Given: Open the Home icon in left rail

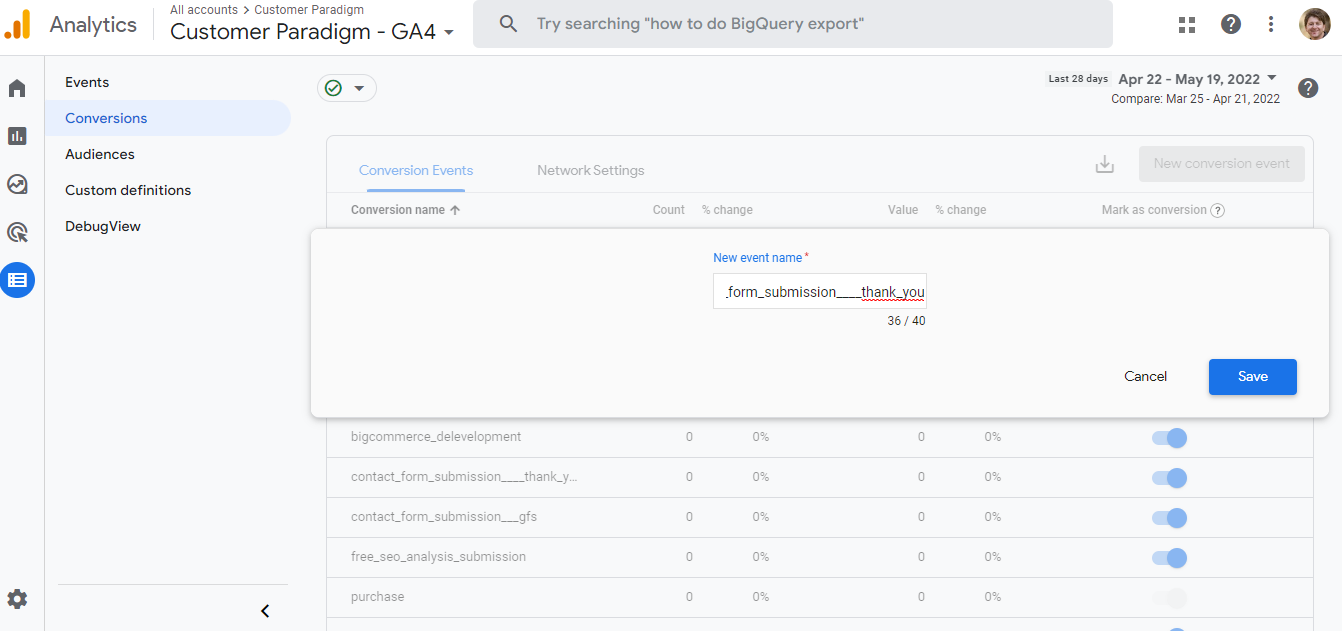Looking at the screenshot, I should tap(17, 89).
